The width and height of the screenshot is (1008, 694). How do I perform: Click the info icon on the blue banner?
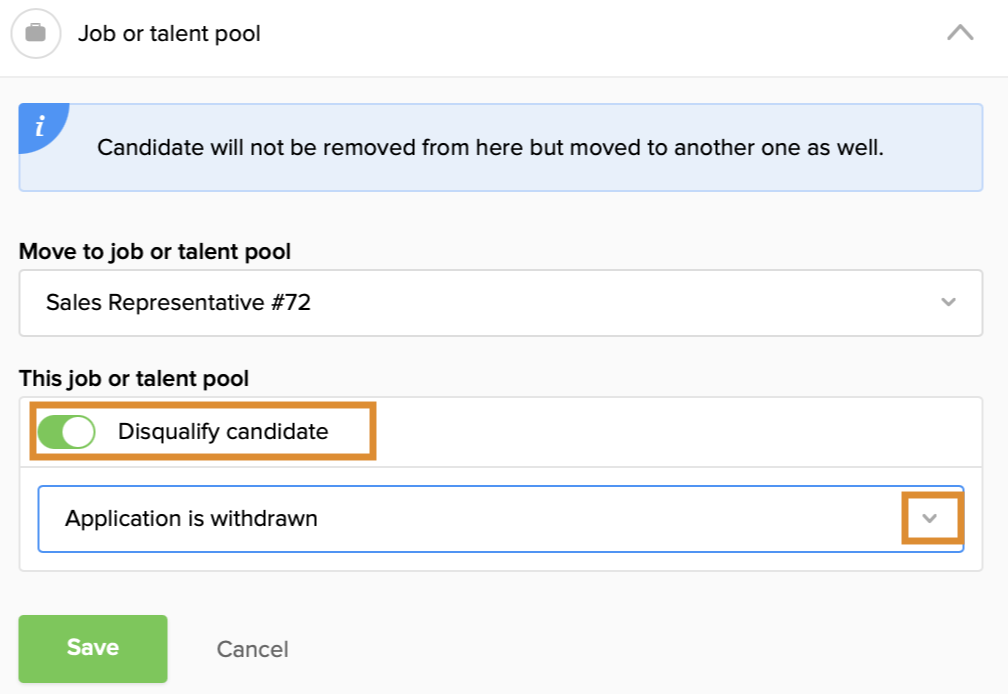point(39,126)
